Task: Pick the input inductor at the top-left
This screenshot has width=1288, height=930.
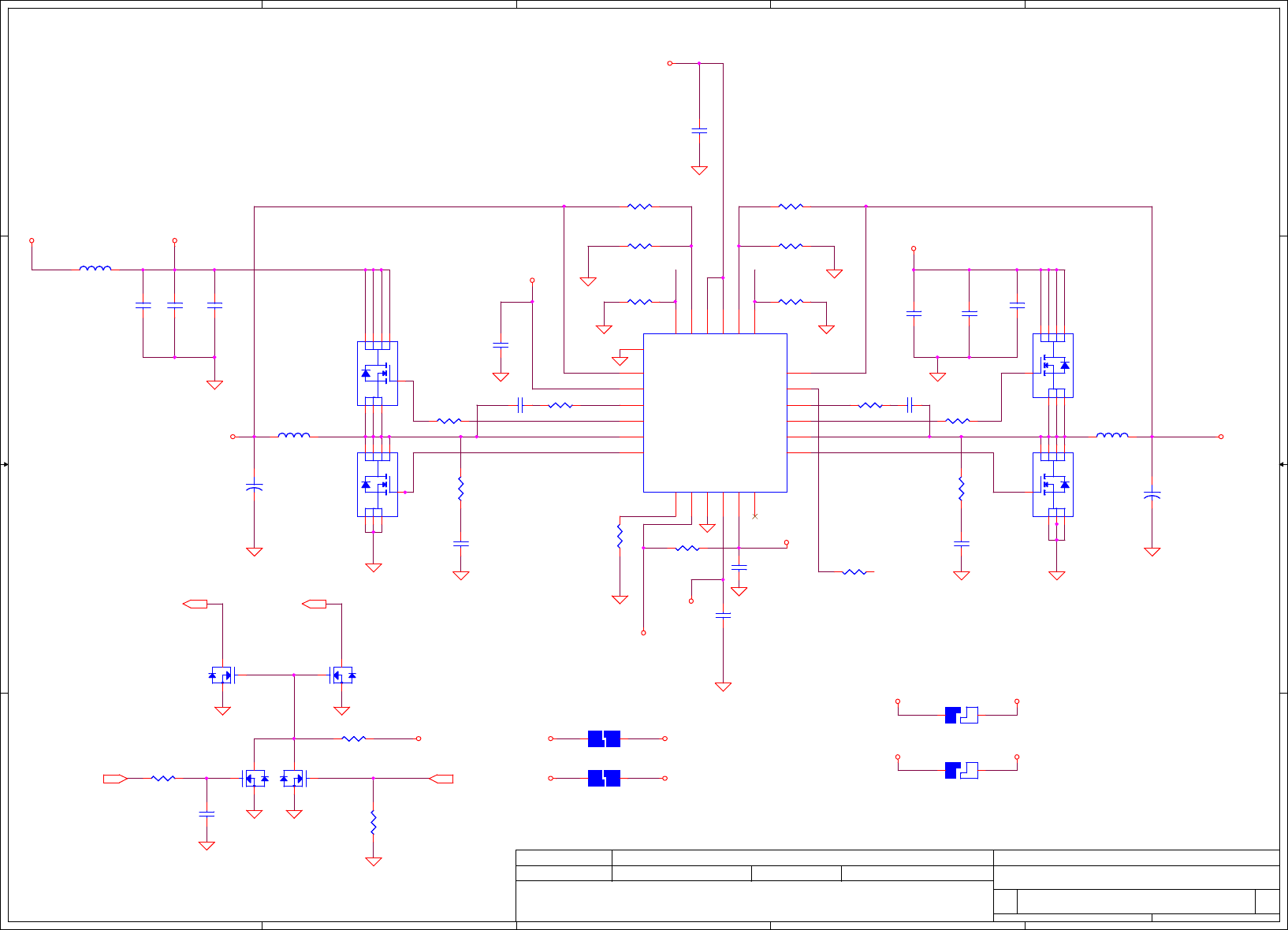Action: 95,269
